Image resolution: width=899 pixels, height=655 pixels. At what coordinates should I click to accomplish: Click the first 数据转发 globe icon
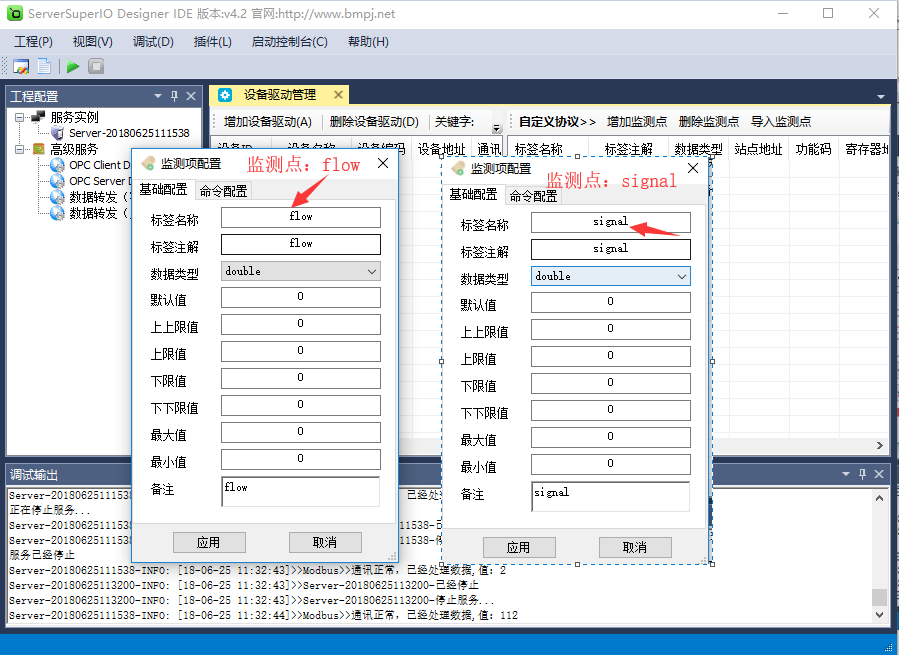click(57, 197)
